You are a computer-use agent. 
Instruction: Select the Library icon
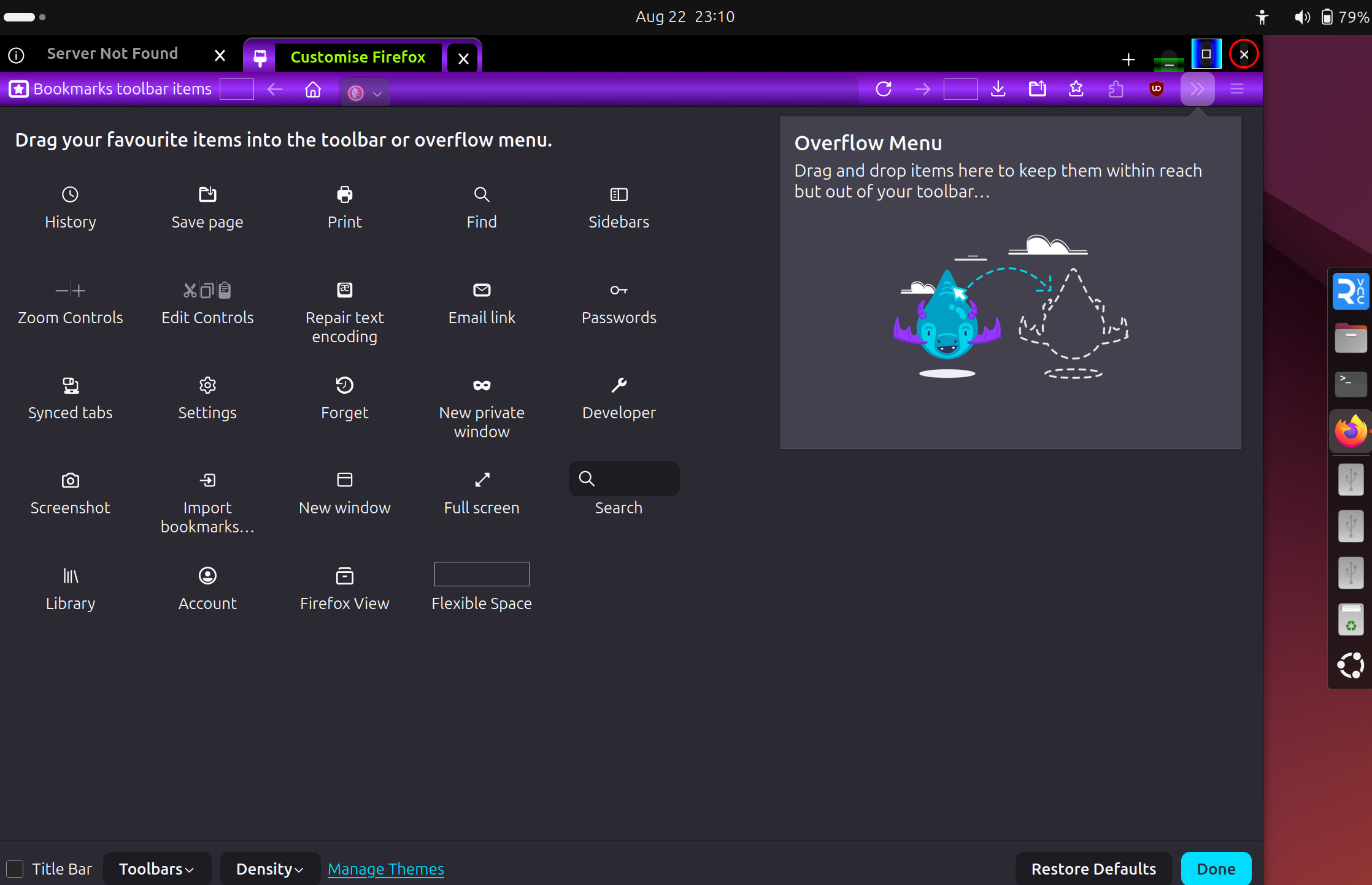click(71, 576)
